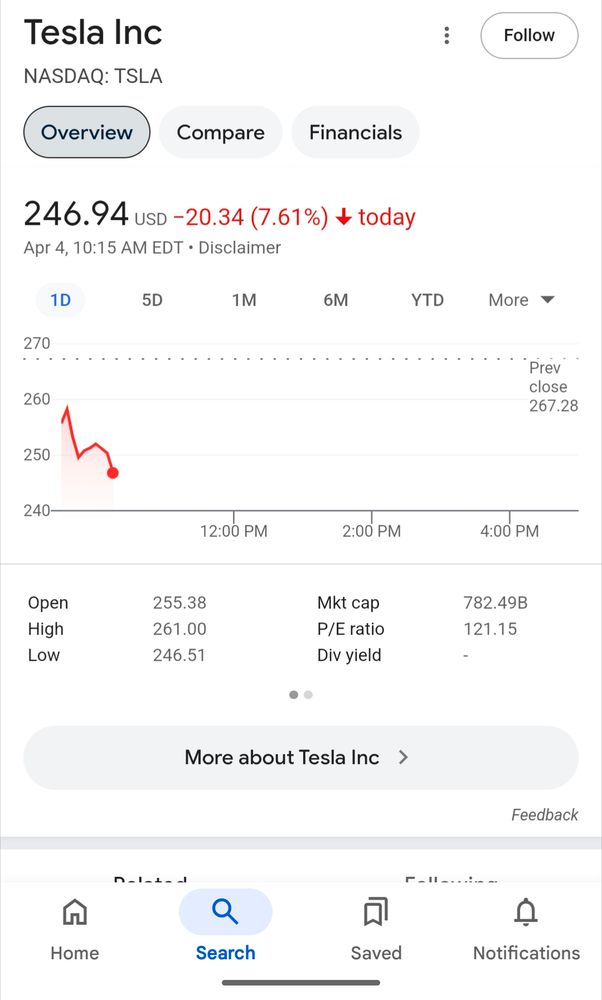Open the three-dot more options menu
The height and width of the screenshot is (1000, 602).
(x=446, y=36)
